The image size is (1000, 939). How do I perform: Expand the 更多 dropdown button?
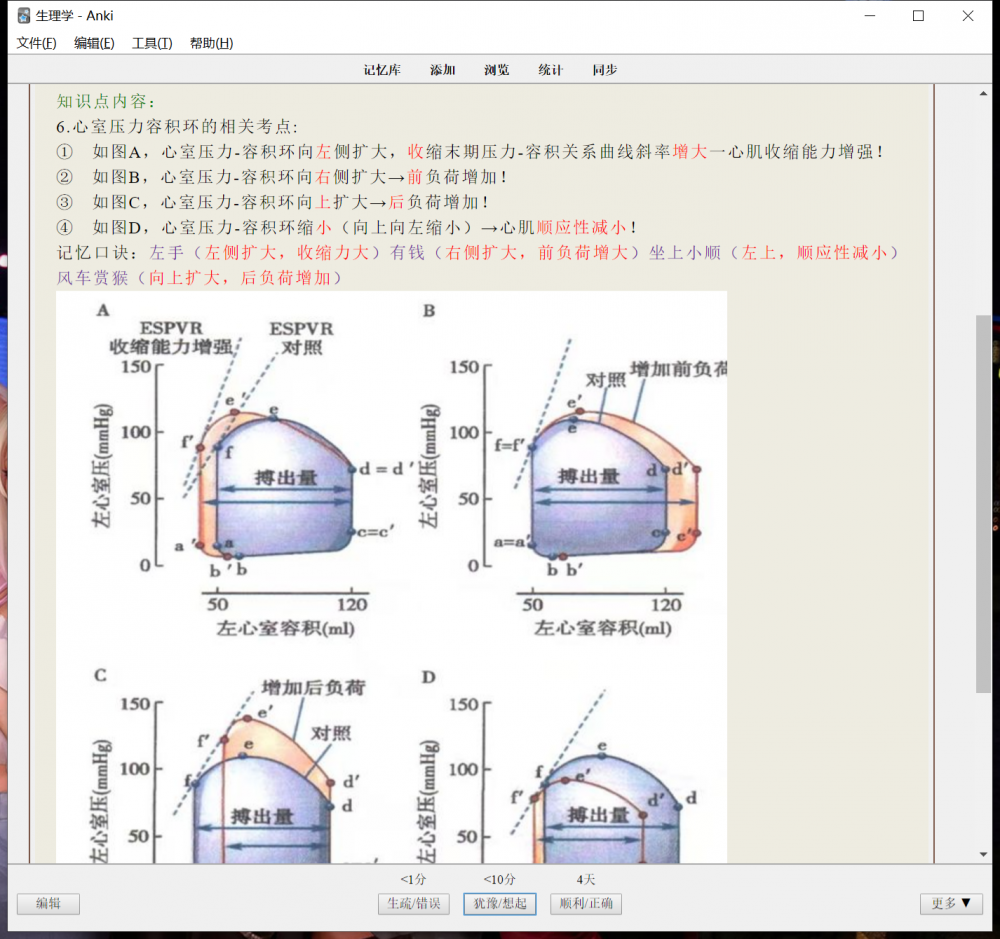(951, 903)
